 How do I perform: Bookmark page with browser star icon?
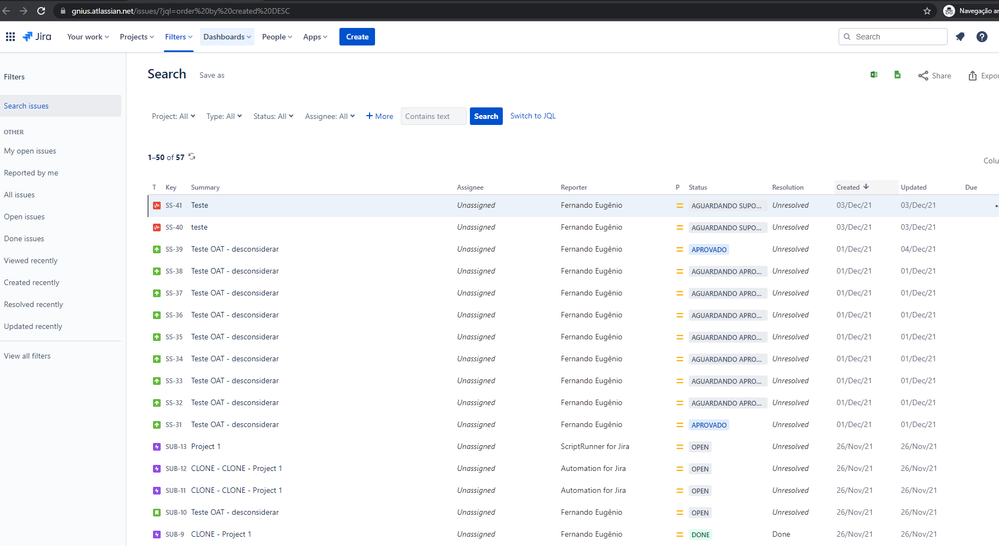[927, 11]
